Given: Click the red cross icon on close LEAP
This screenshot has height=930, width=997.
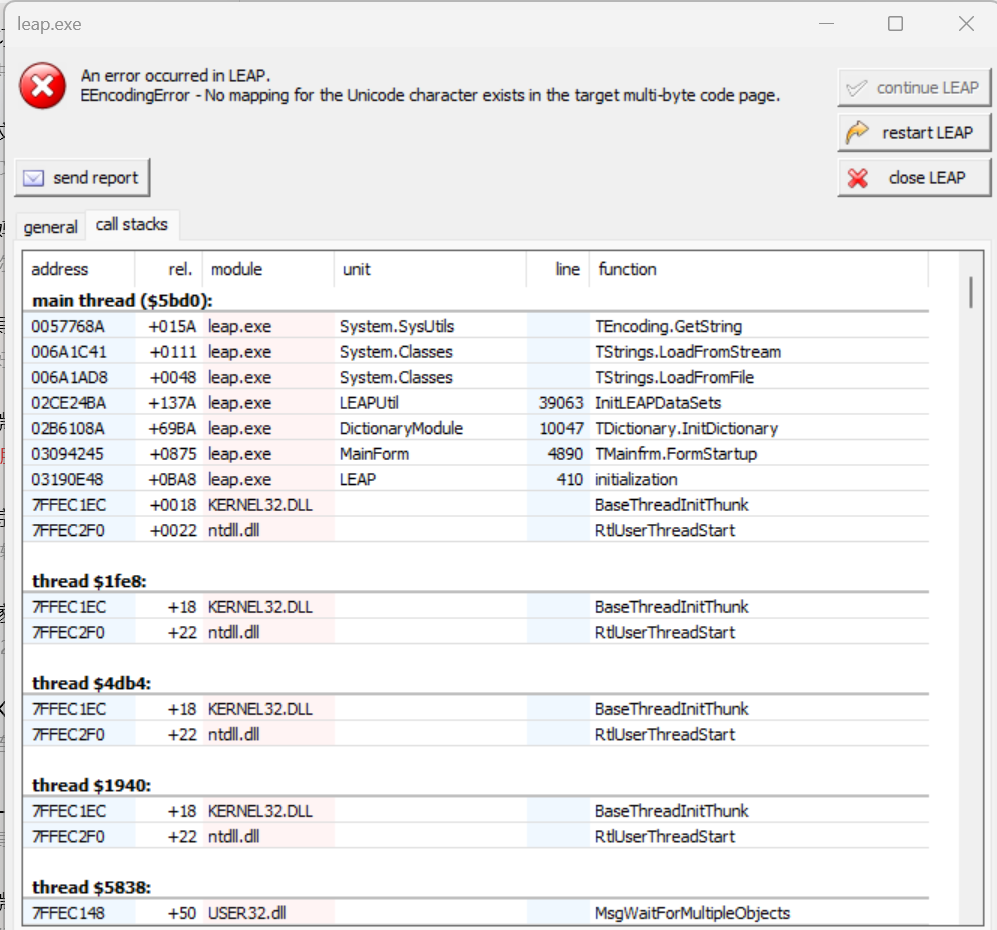Looking at the screenshot, I should 858,178.
